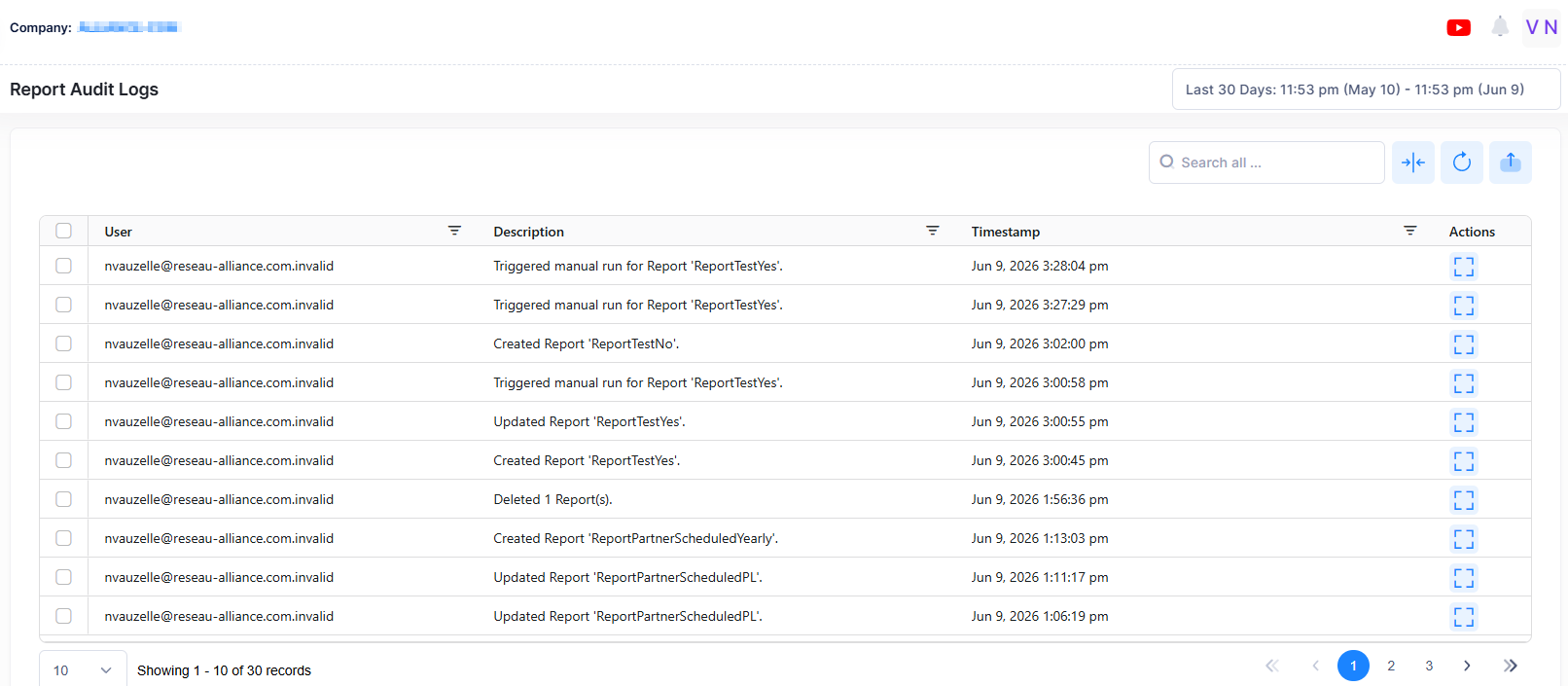The image size is (1568, 686).
Task: Expand details for the 1:11:17 pm log
Action: pyautogui.click(x=1464, y=577)
